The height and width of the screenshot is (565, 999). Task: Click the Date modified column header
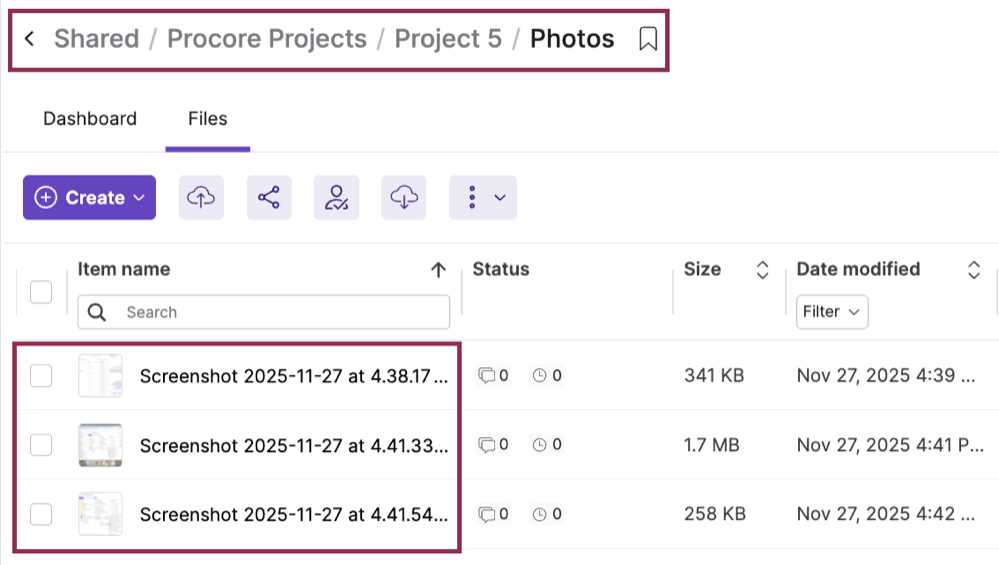pyautogui.click(x=858, y=269)
